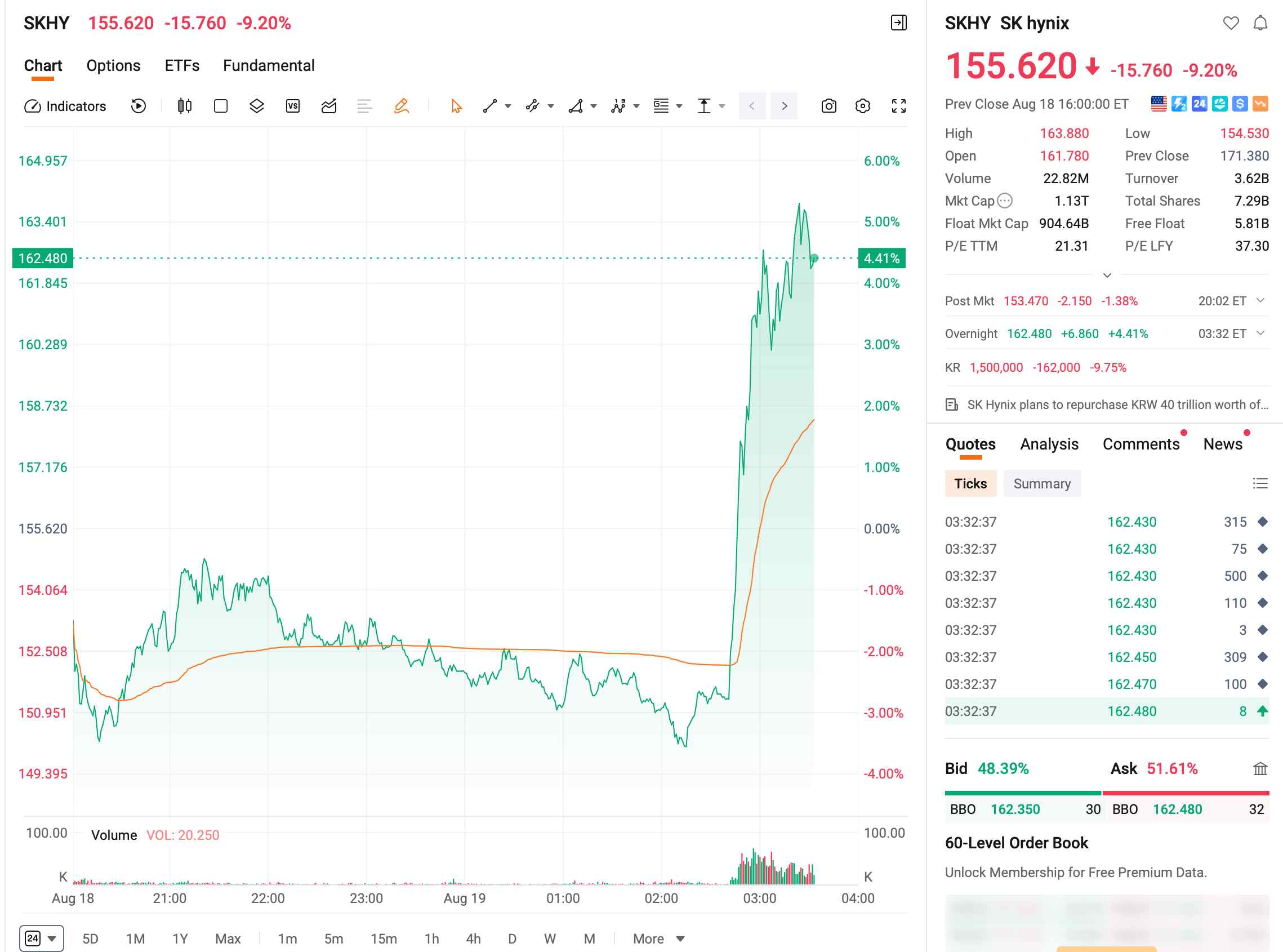Screen dimensions: 1283x952
Task: Select the 5D time range
Action: [x=90, y=938]
